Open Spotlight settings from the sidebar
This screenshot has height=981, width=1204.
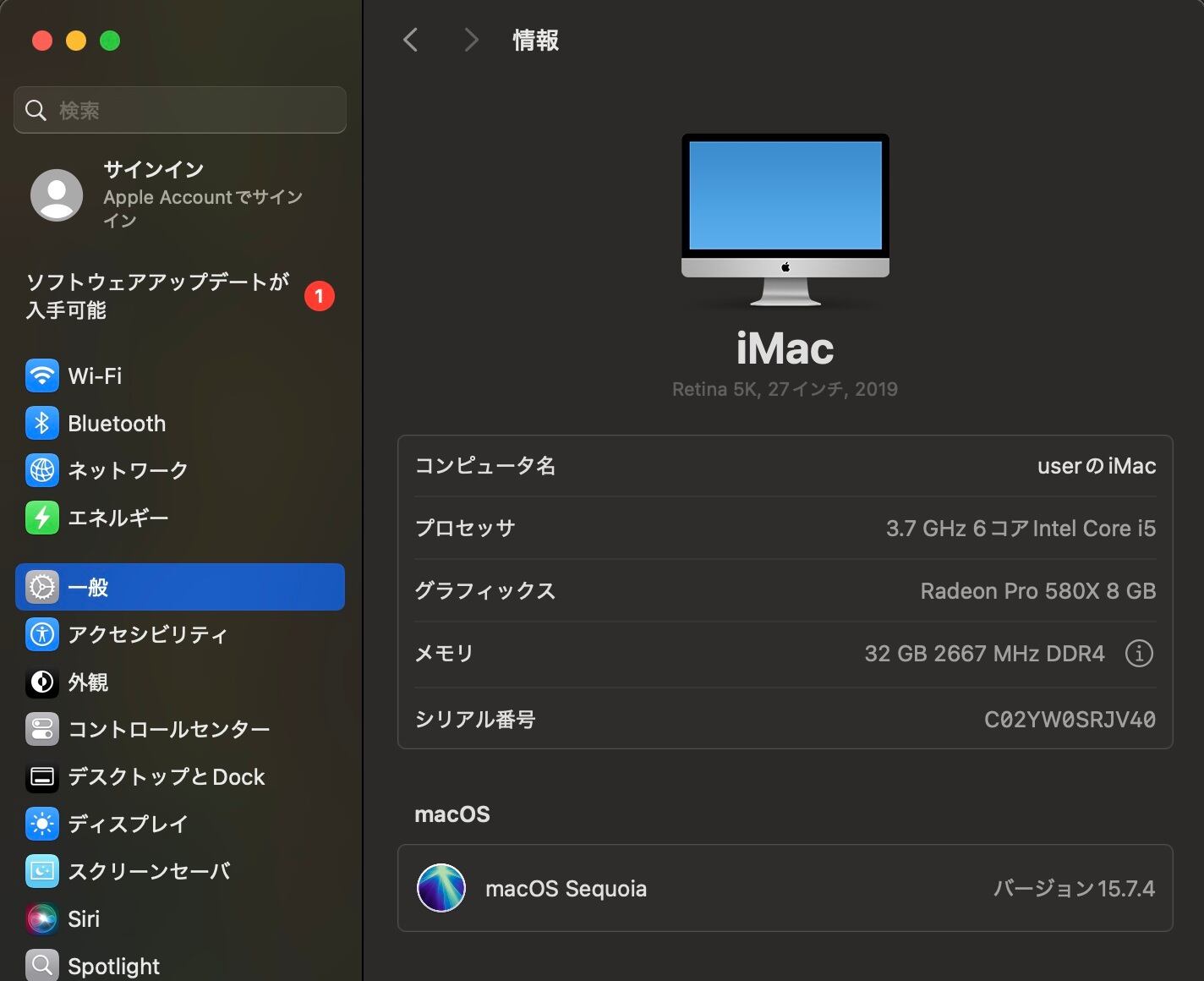pyautogui.click(x=180, y=963)
